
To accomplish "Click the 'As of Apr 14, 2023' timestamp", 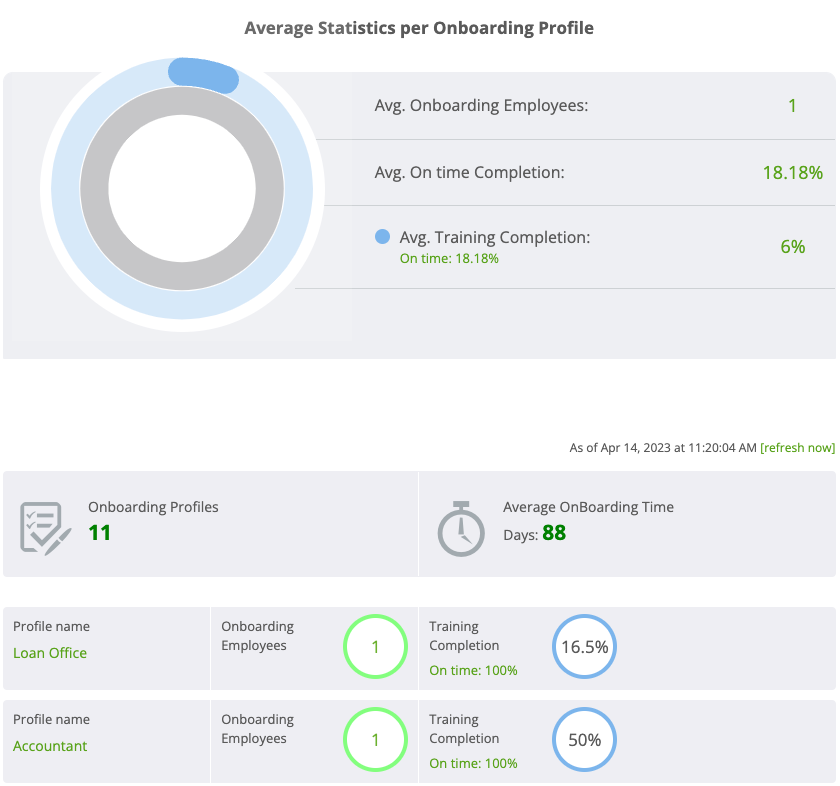I will [663, 448].
